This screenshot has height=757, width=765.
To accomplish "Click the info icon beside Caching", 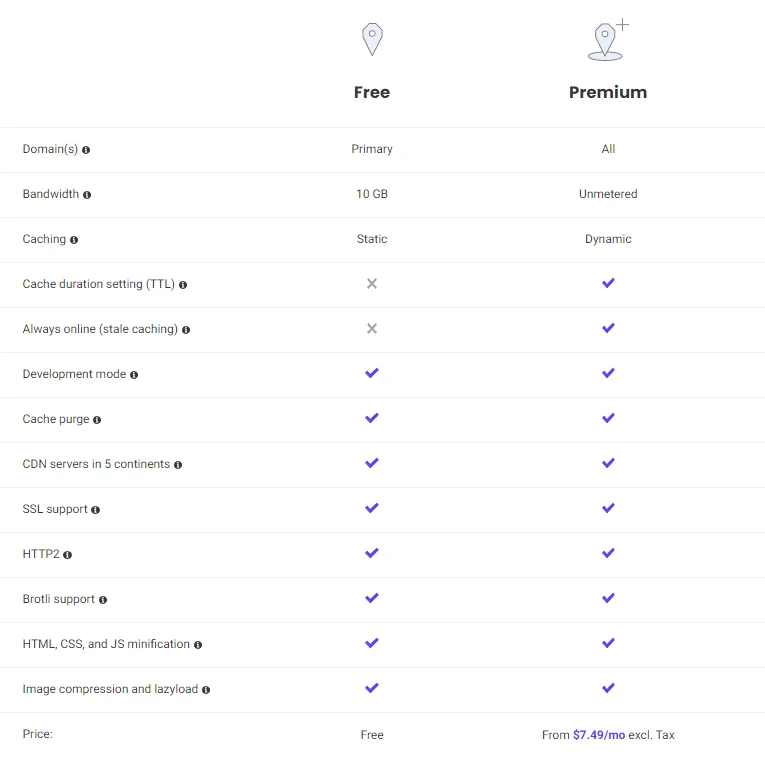I will pyautogui.click(x=74, y=240).
